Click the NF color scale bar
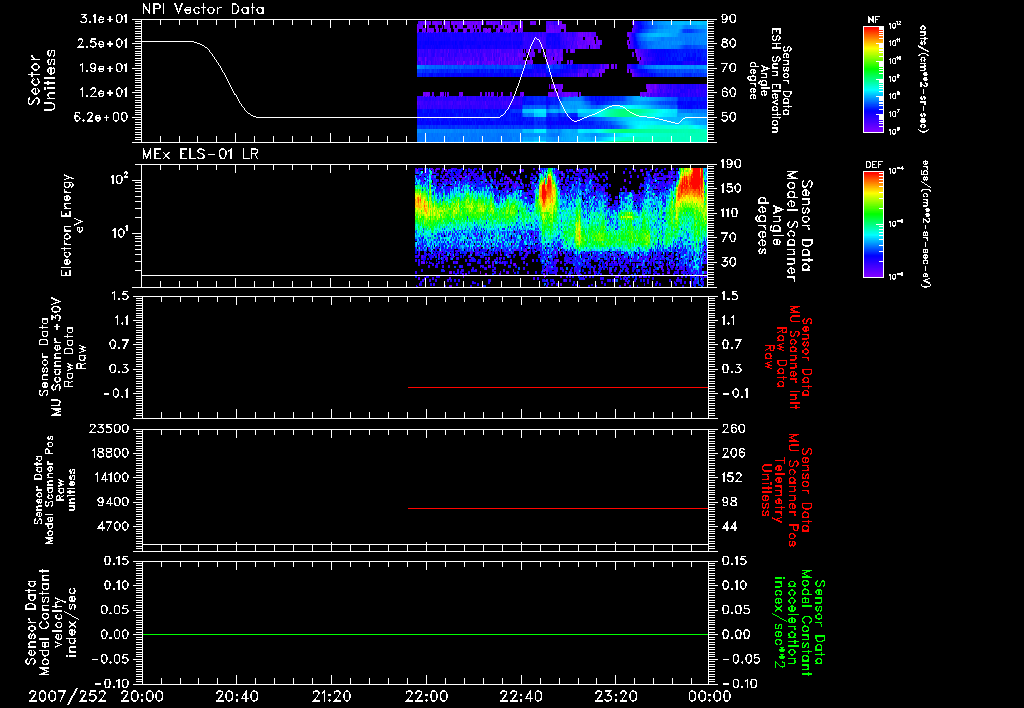The height and width of the screenshot is (708, 1024). [x=874, y=79]
